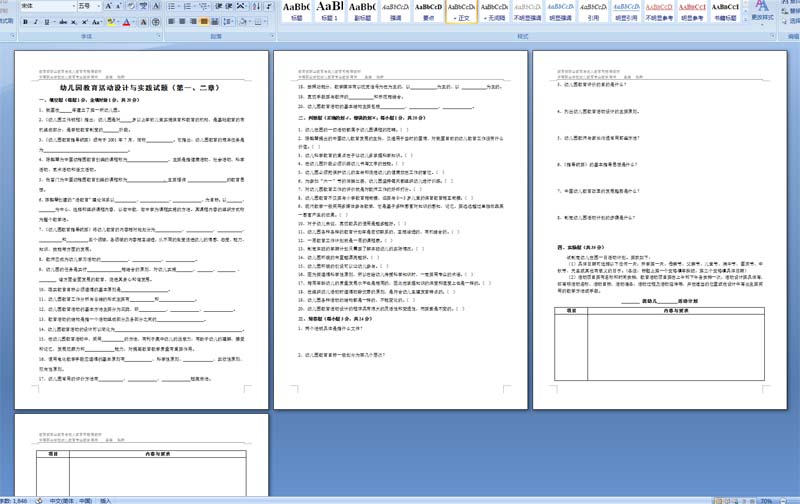This screenshot has width=800, height=504.
Task: Click the proofing check icon in status bar
Action: click(x=39, y=501)
